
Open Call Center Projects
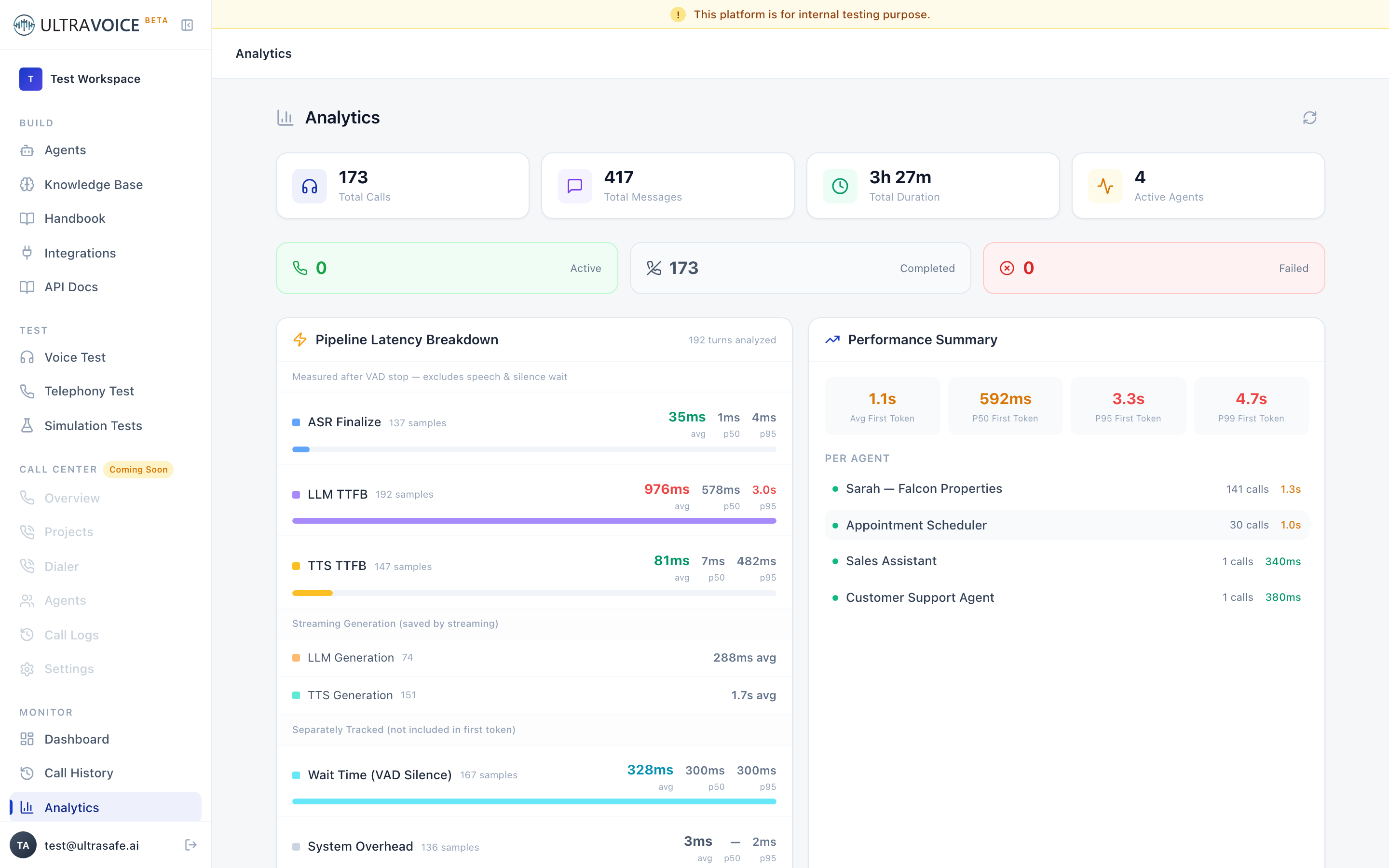pos(106,531)
